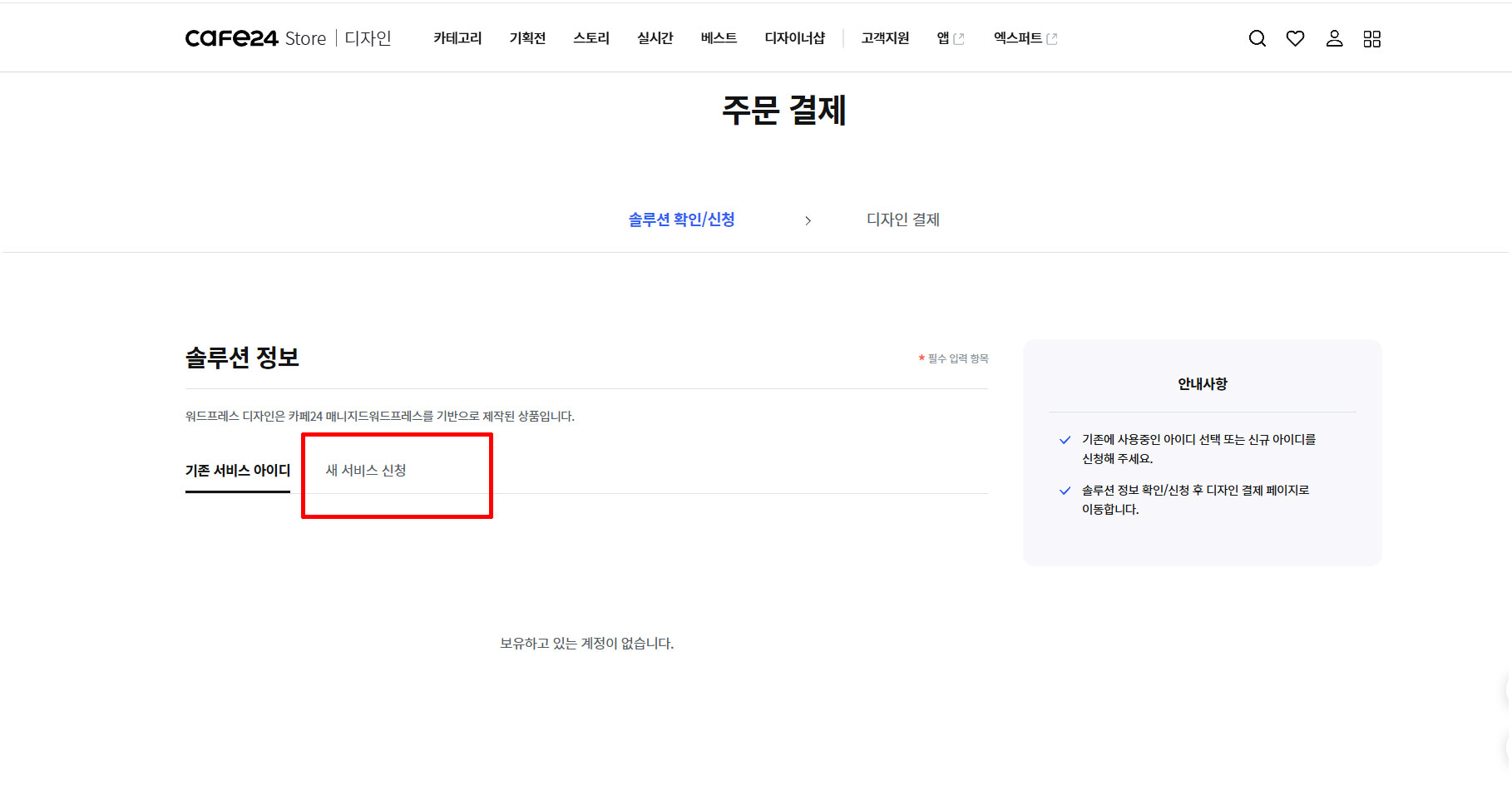Open the 베스트 menu
Viewport: 1512px width, 790px height.
[x=719, y=38]
